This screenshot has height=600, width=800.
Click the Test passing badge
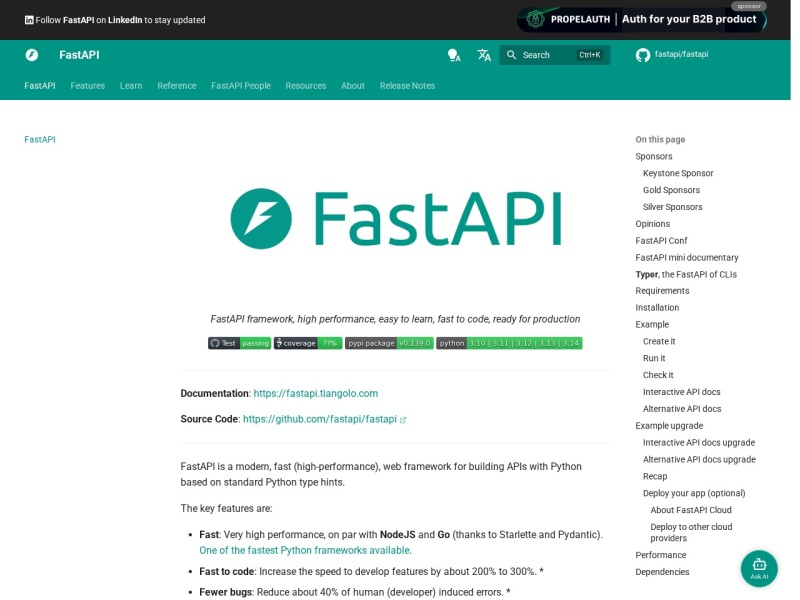239,343
